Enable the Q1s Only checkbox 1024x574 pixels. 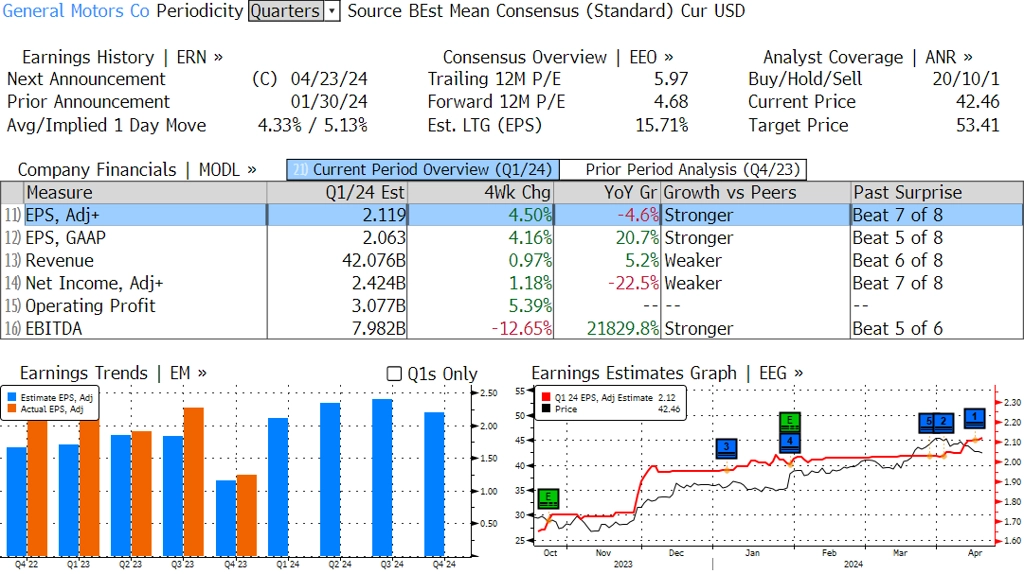(x=394, y=374)
